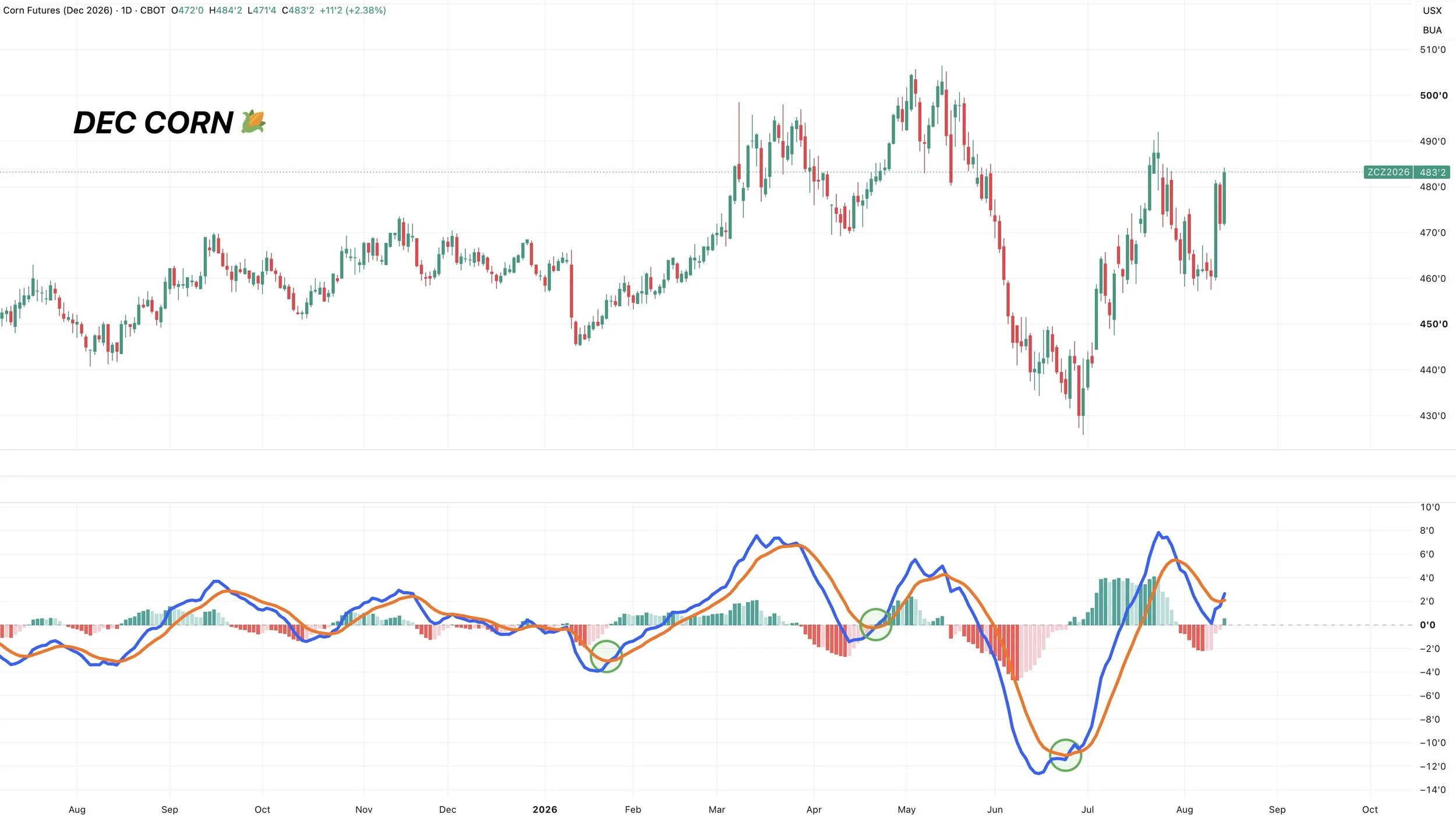This screenshot has width=1456, height=817.
Task: Click the low value L471'4
Action: (x=262, y=10)
